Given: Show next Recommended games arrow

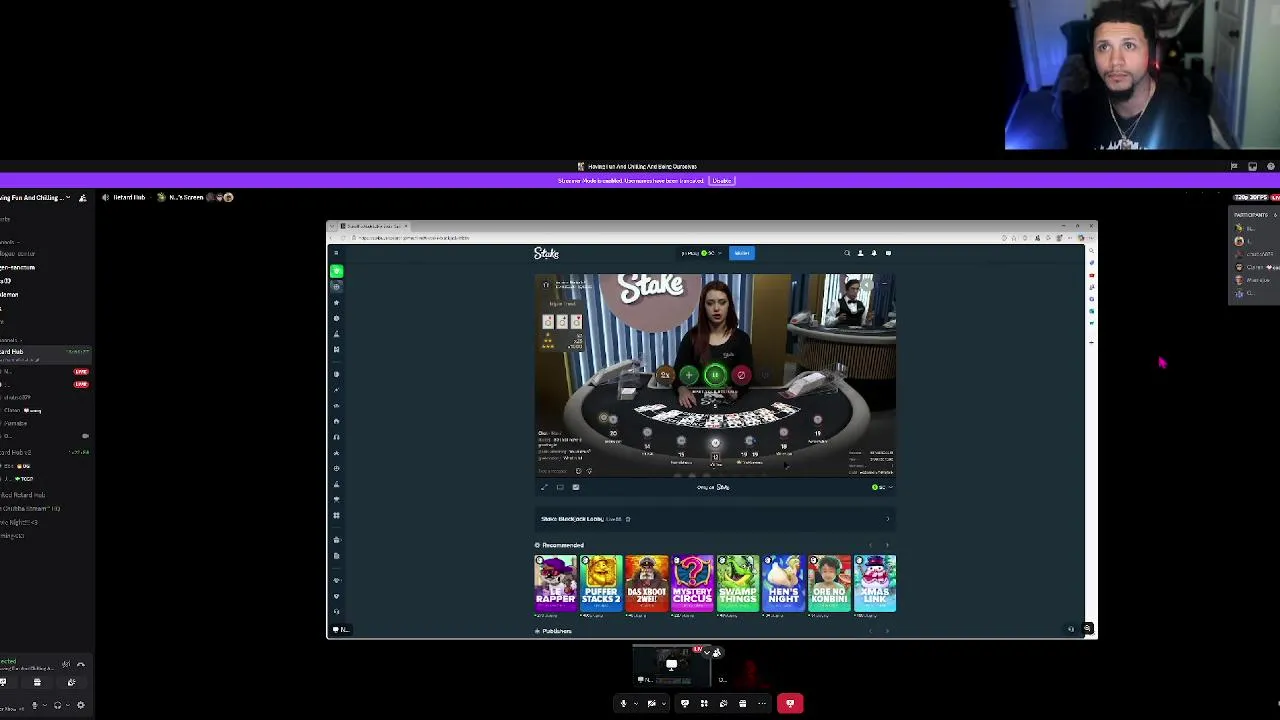Looking at the screenshot, I should click(x=888, y=545).
